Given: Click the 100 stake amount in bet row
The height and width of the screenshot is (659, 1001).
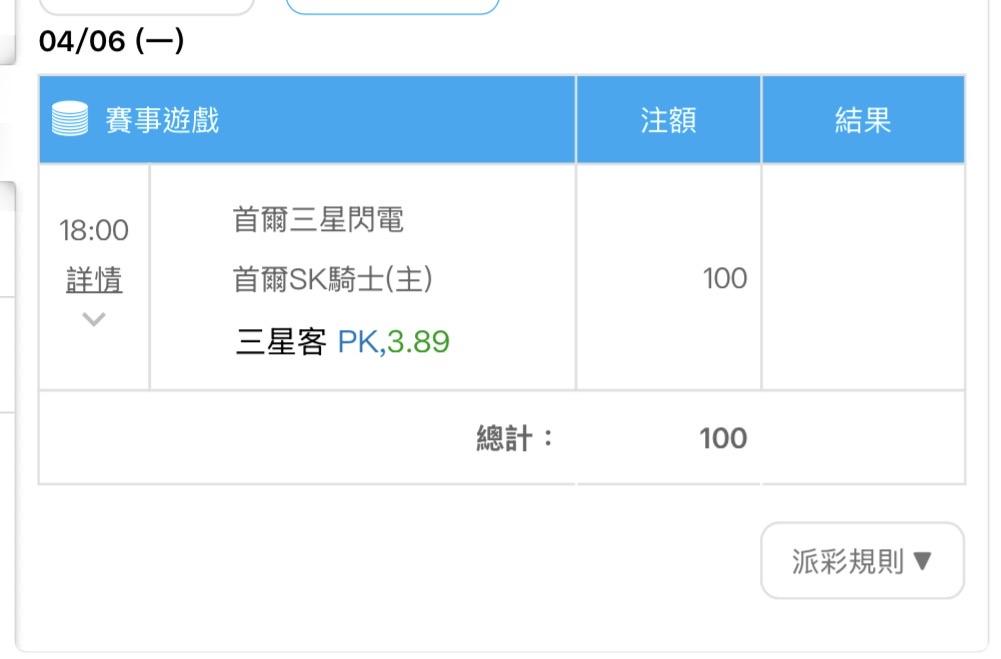Looking at the screenshot, I should [724, 279].
